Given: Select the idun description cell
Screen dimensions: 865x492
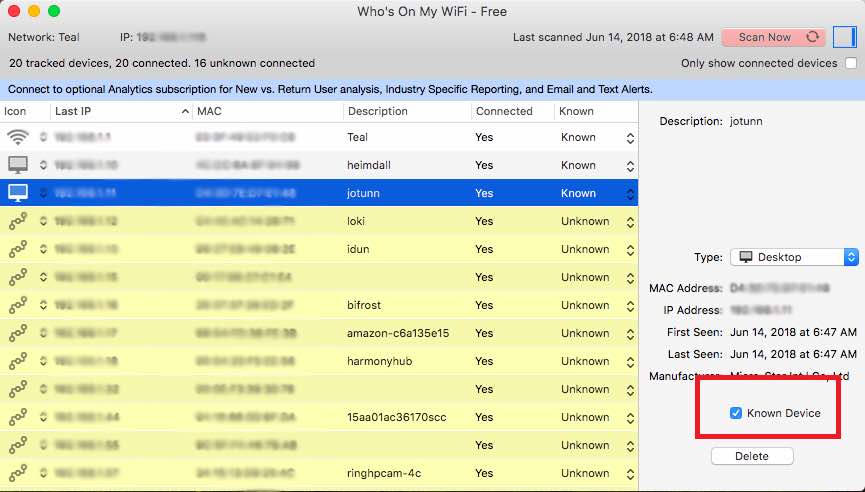Looking at the screenshot, I should pos(358,249).
